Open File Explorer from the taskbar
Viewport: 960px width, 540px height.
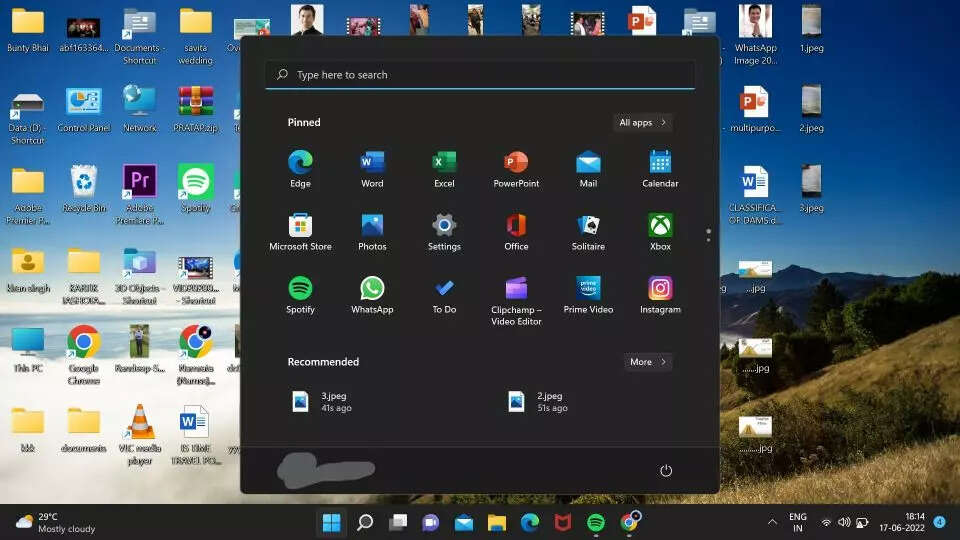coord(497,522)
